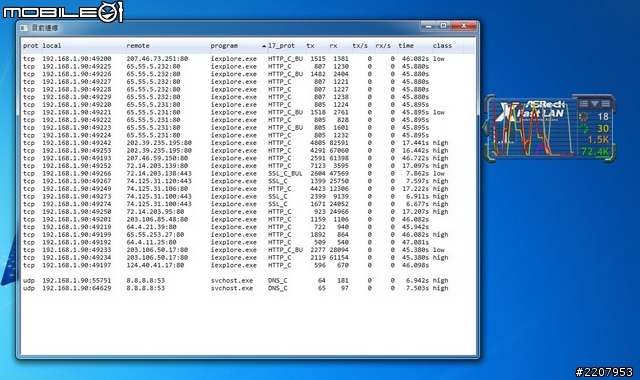Click rx value 82591 in port 49242 row

click(x=339, y=143)
